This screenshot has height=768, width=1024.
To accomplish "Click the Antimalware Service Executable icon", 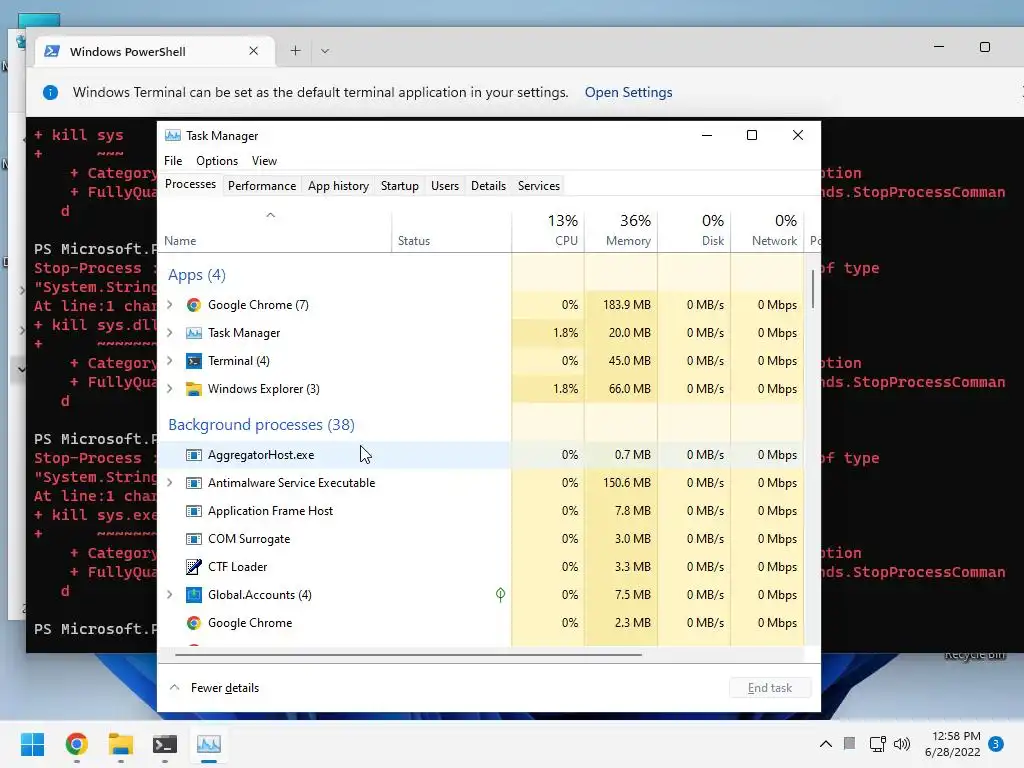I will [x=193, y=483].
